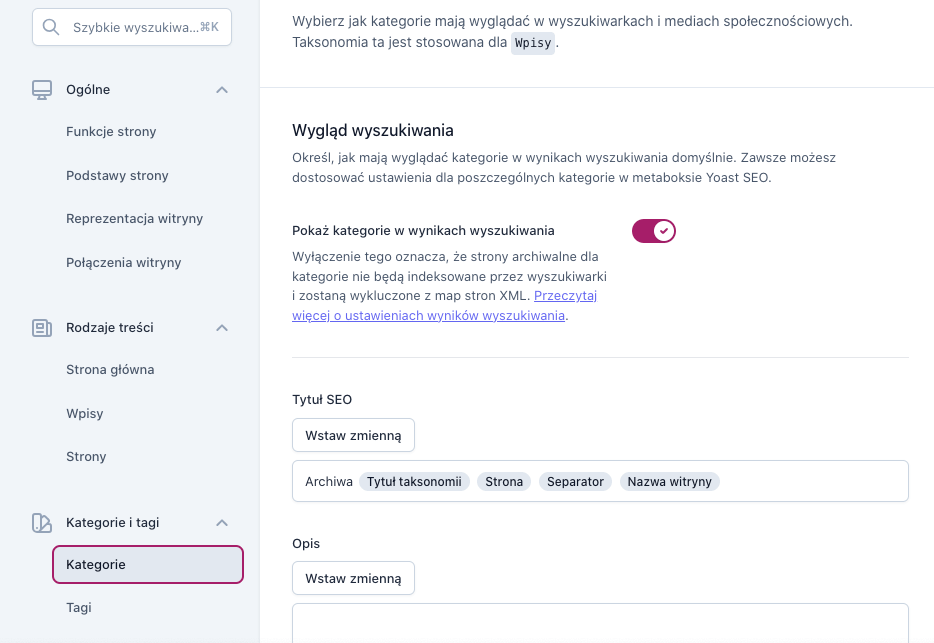The width and height of the screenshot is (934, 643).
Task: Disable Pokaż kategorie w wynikach wyszukiwania
Action: point(653,230)
